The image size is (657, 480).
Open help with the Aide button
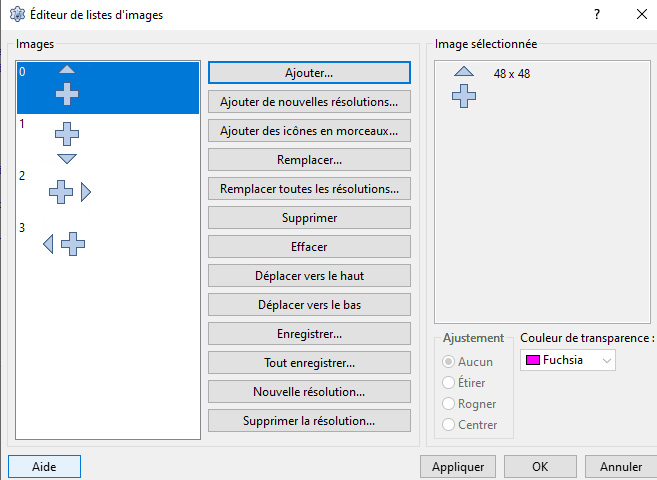pyautogui.click(x=44, y=466)
